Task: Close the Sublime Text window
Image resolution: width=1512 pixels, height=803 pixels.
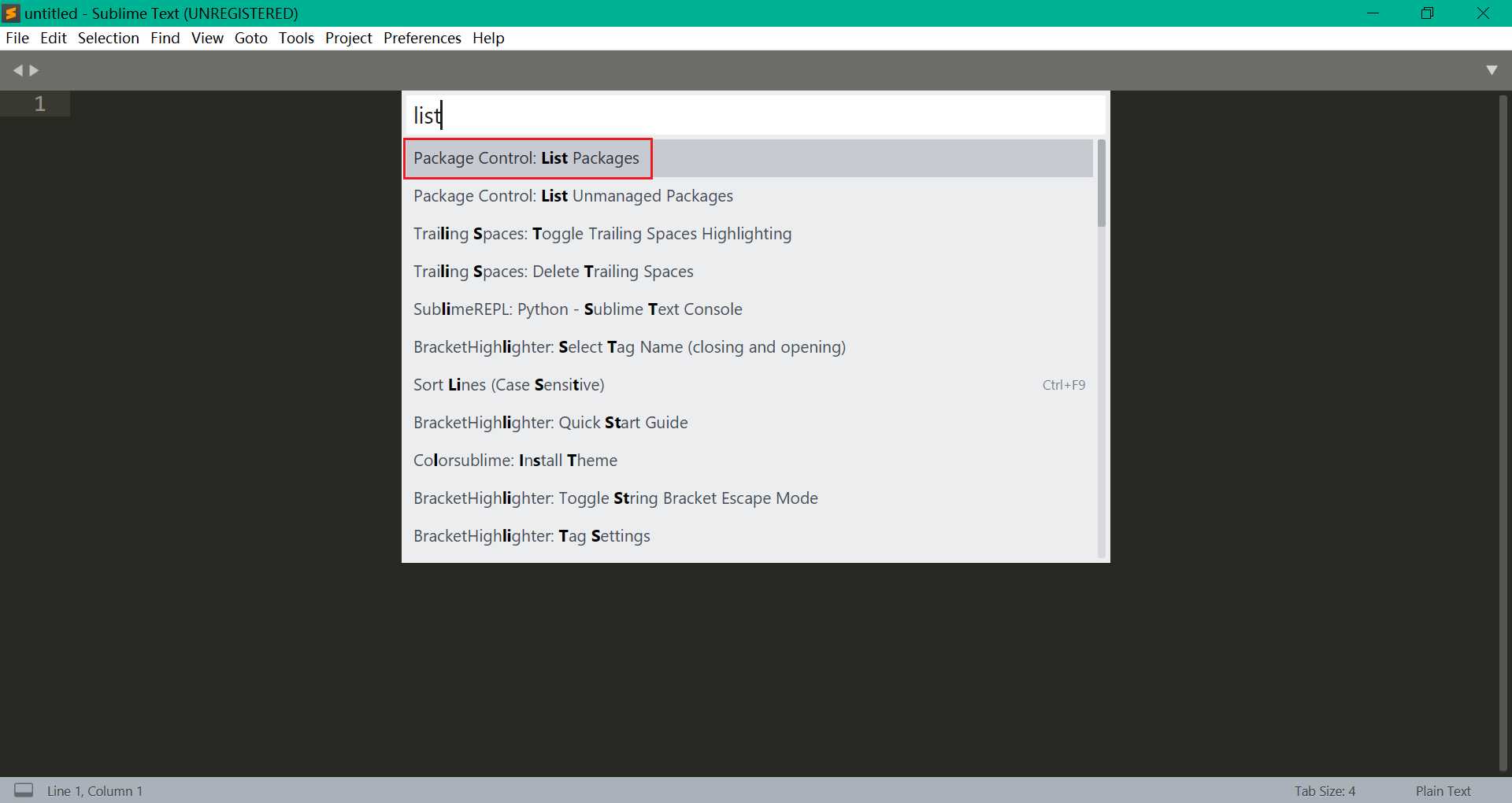Action: 1483,13
